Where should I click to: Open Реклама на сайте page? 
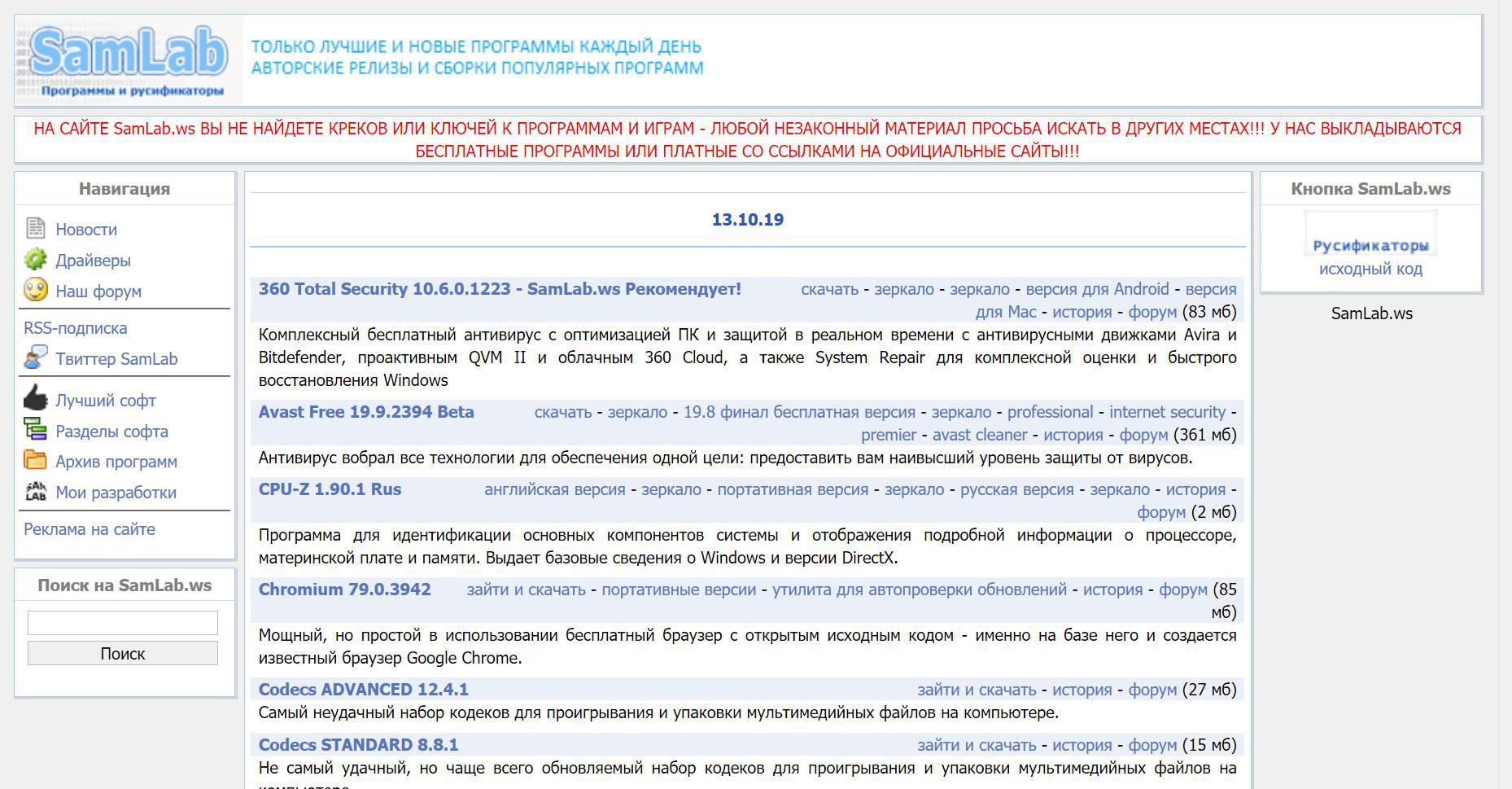coord(90,529)
